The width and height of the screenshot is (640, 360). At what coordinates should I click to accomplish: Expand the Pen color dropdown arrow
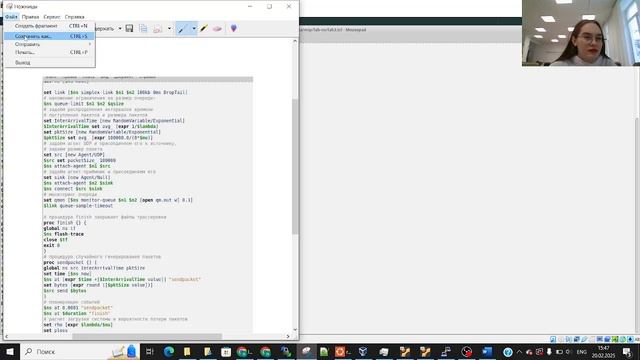pos(193,29)
